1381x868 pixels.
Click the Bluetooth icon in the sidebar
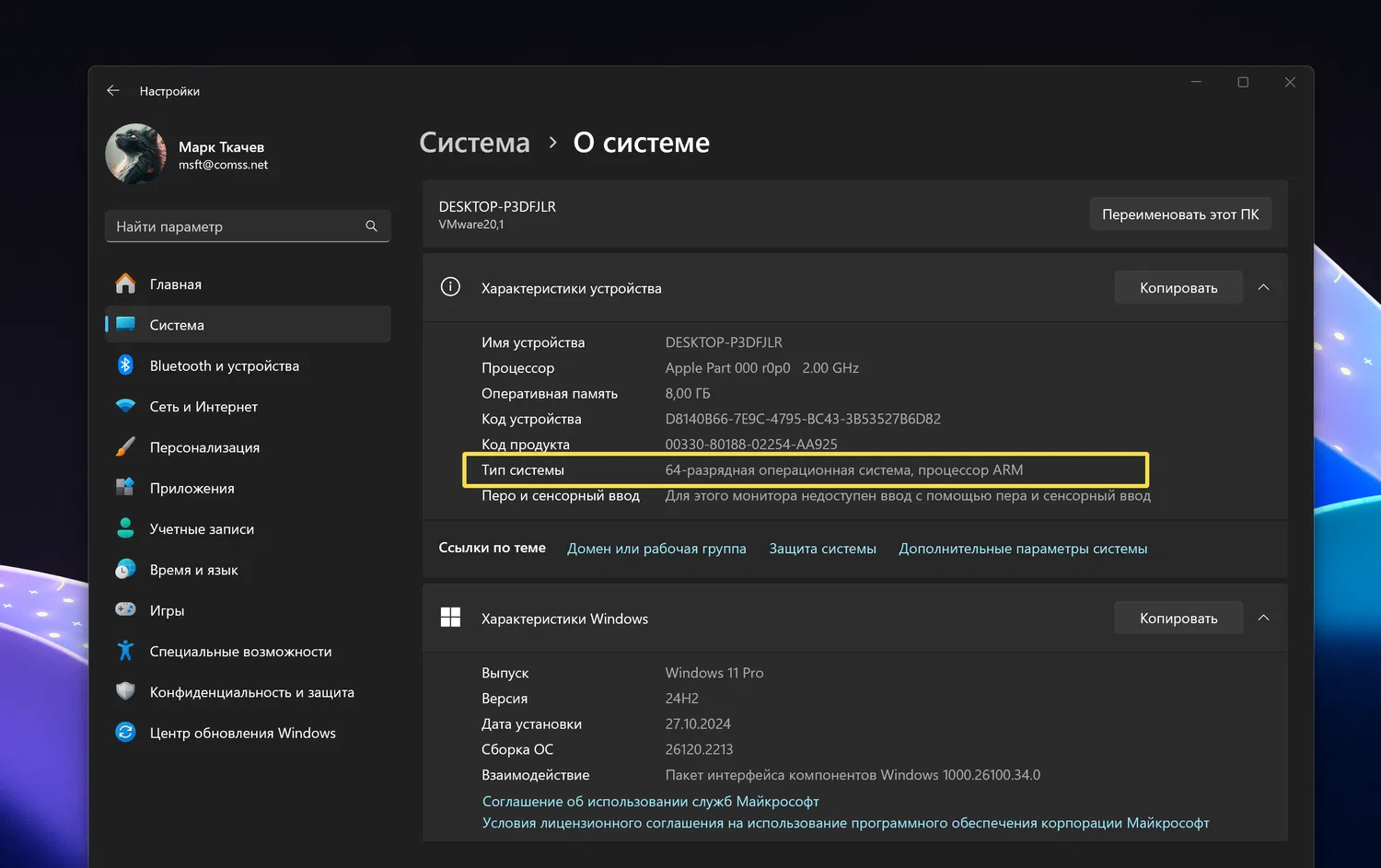tap(126, 365)
